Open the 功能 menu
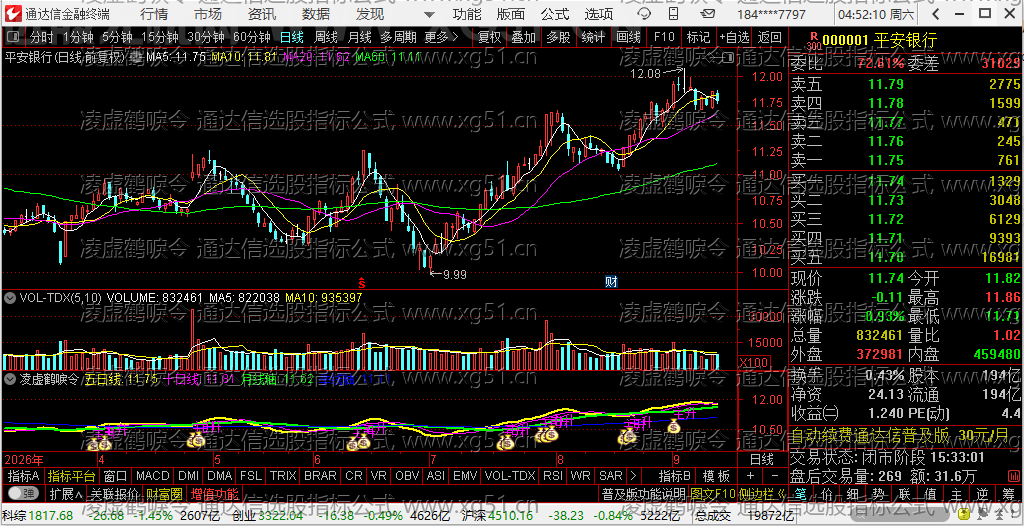The width and height of the screenshot is (1024, 526). point(466,14)
